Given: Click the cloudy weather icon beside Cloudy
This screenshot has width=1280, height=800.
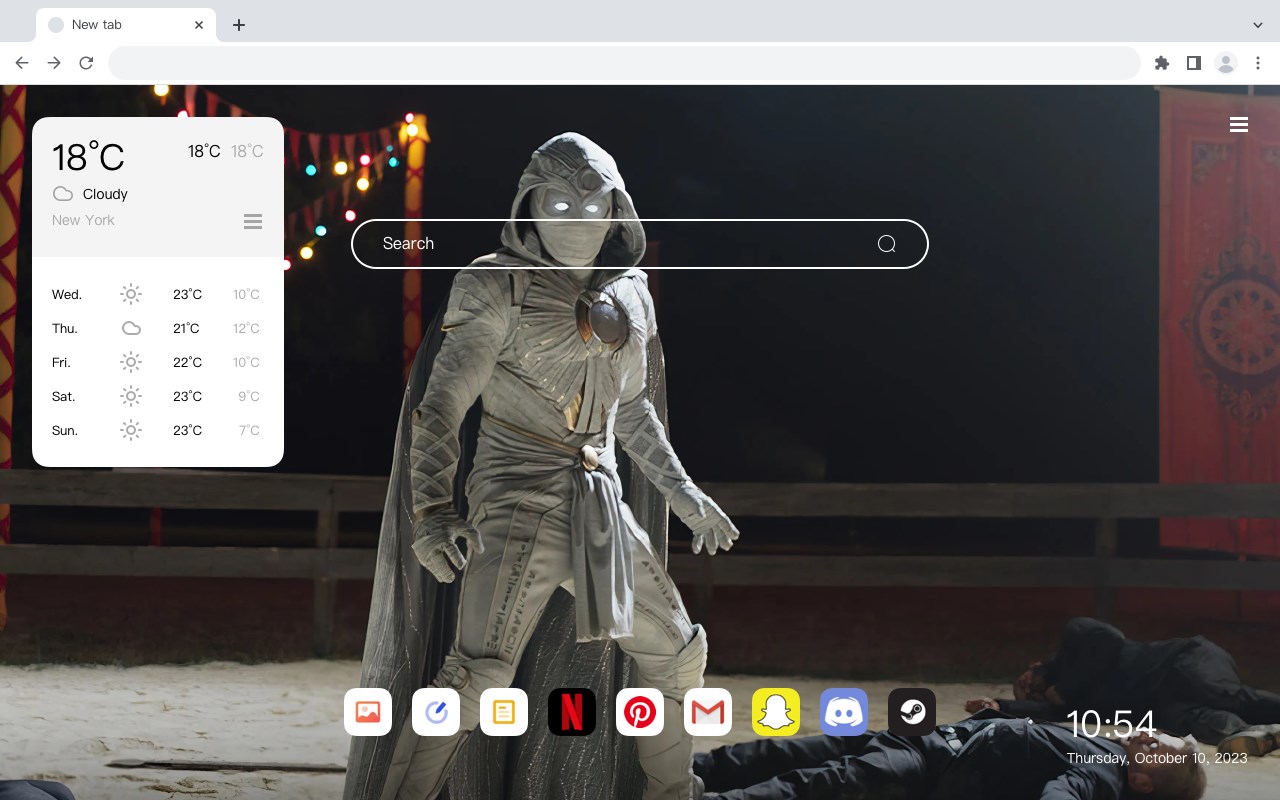Looking at the screenshot, I should click(x=63, y=194).
